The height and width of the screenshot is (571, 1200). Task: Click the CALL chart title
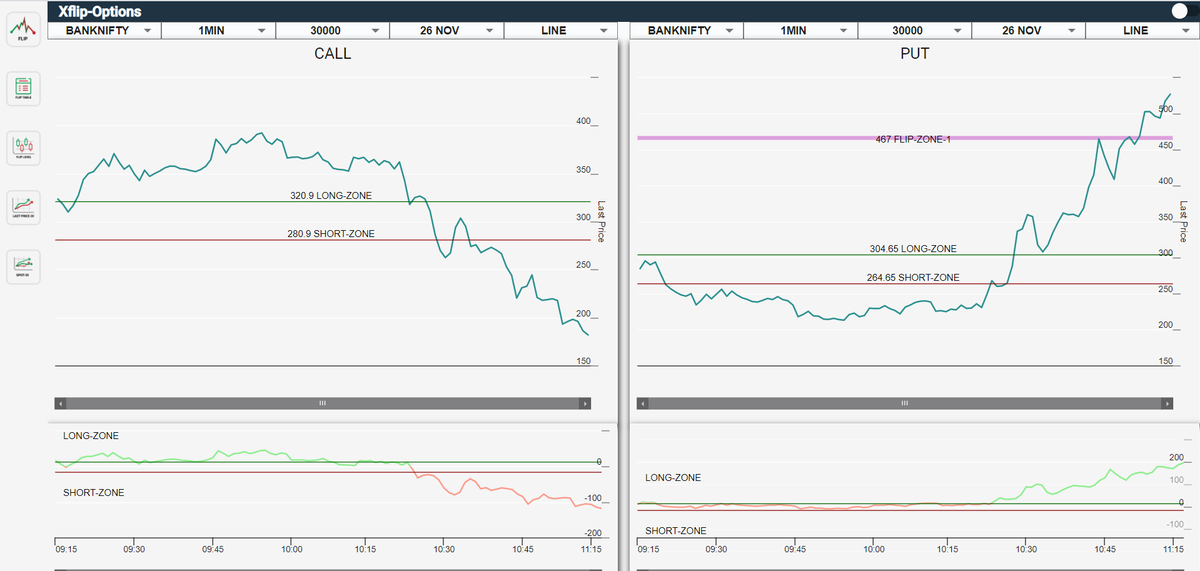point(333,54)
